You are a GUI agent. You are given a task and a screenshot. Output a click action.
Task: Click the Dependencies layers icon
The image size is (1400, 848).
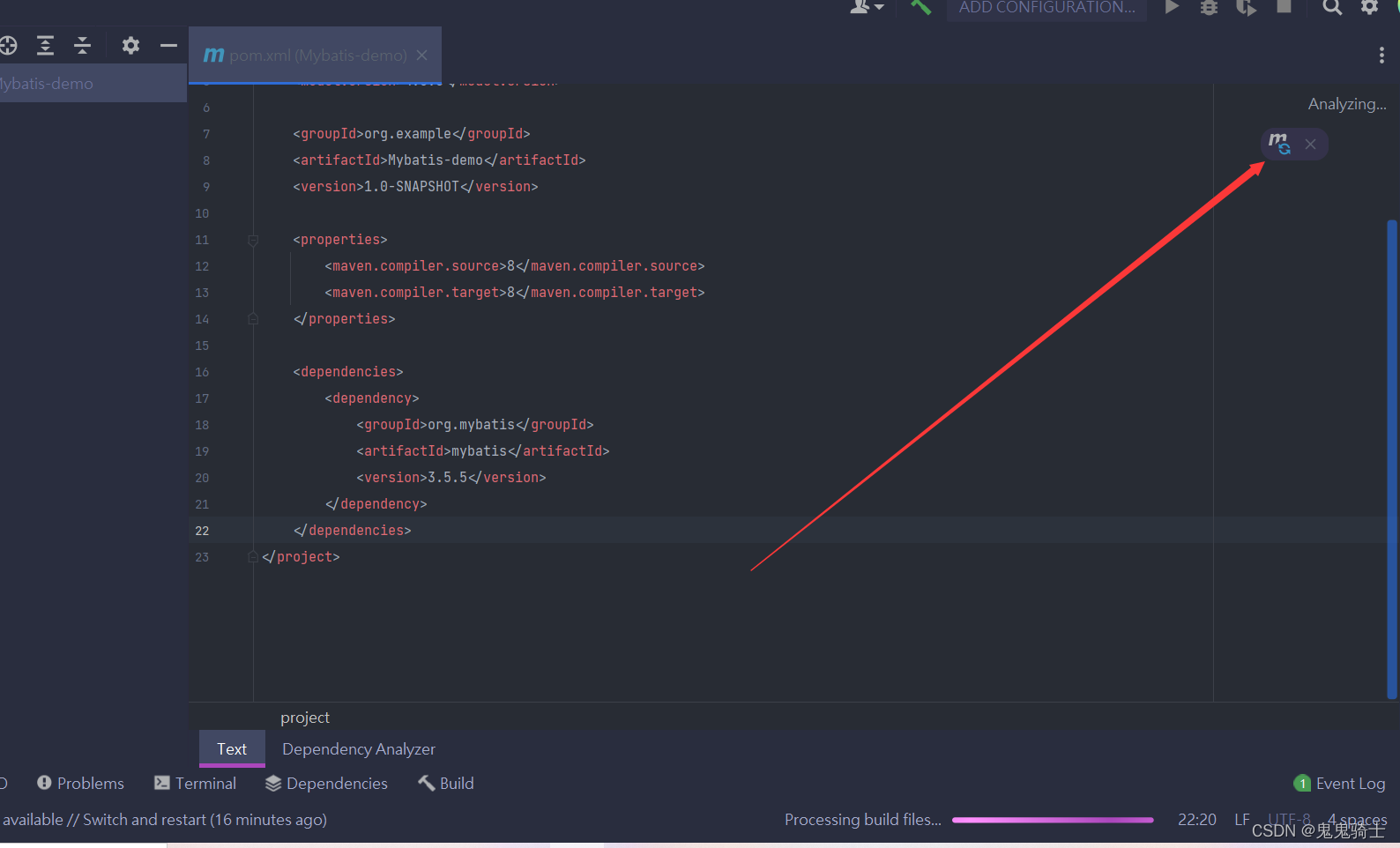pyautogui.click(x=273, y=783)
